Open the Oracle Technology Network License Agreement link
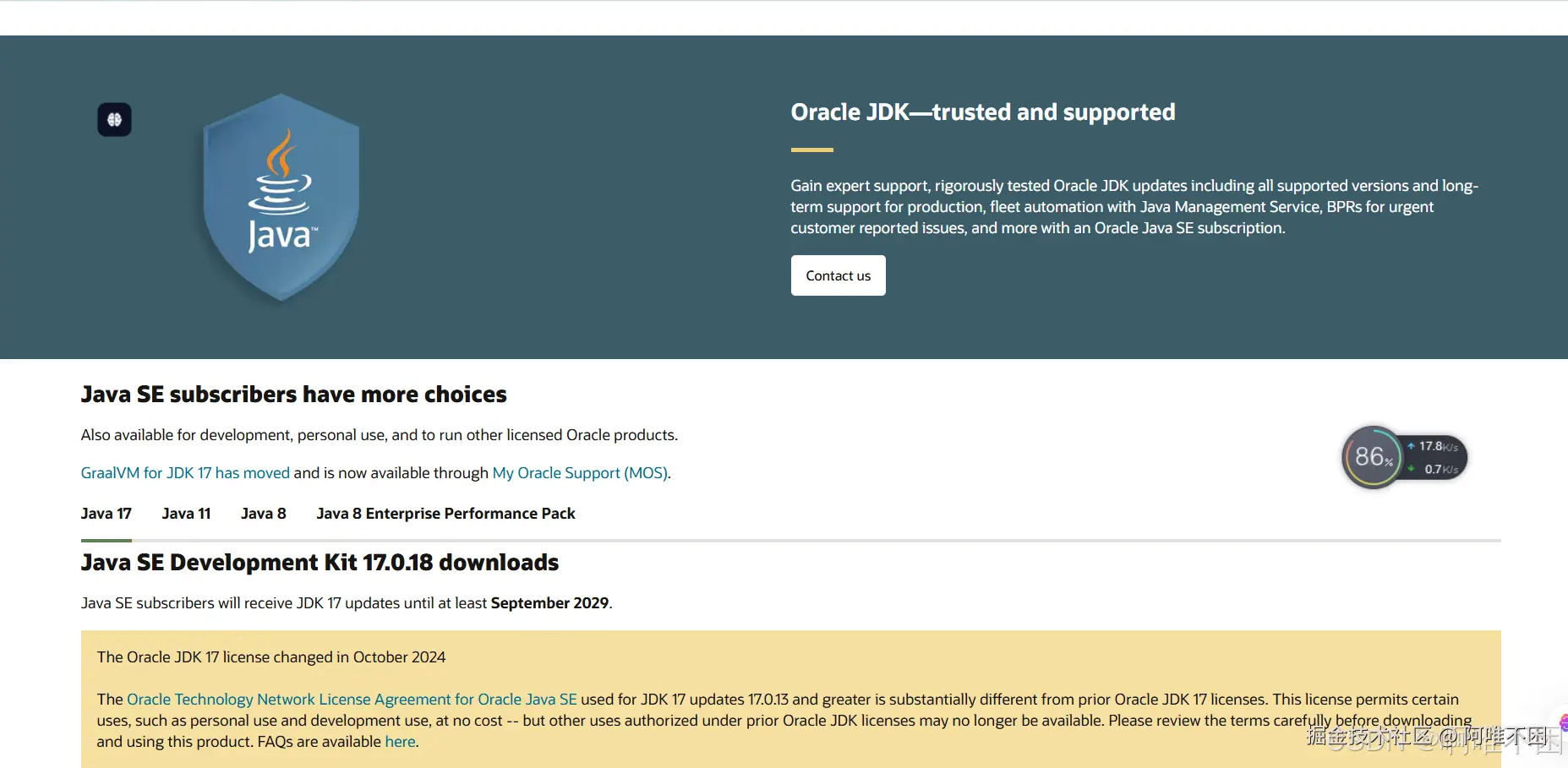1568x768 pixels. (x=352, y=700)
